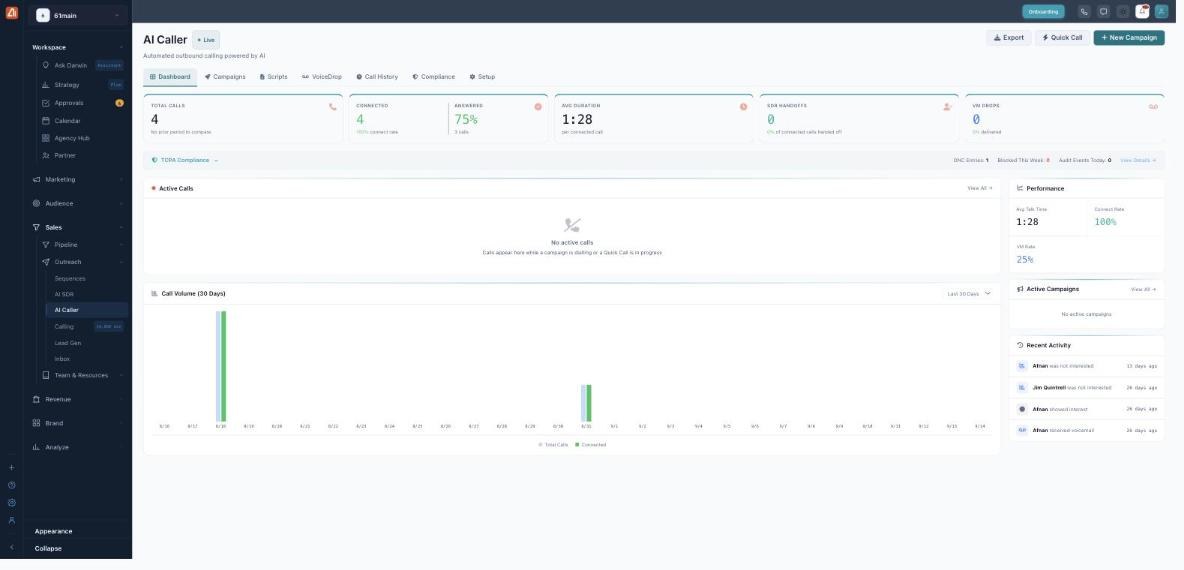Click the clock icon on Avg Duration card

coord(744,106)
